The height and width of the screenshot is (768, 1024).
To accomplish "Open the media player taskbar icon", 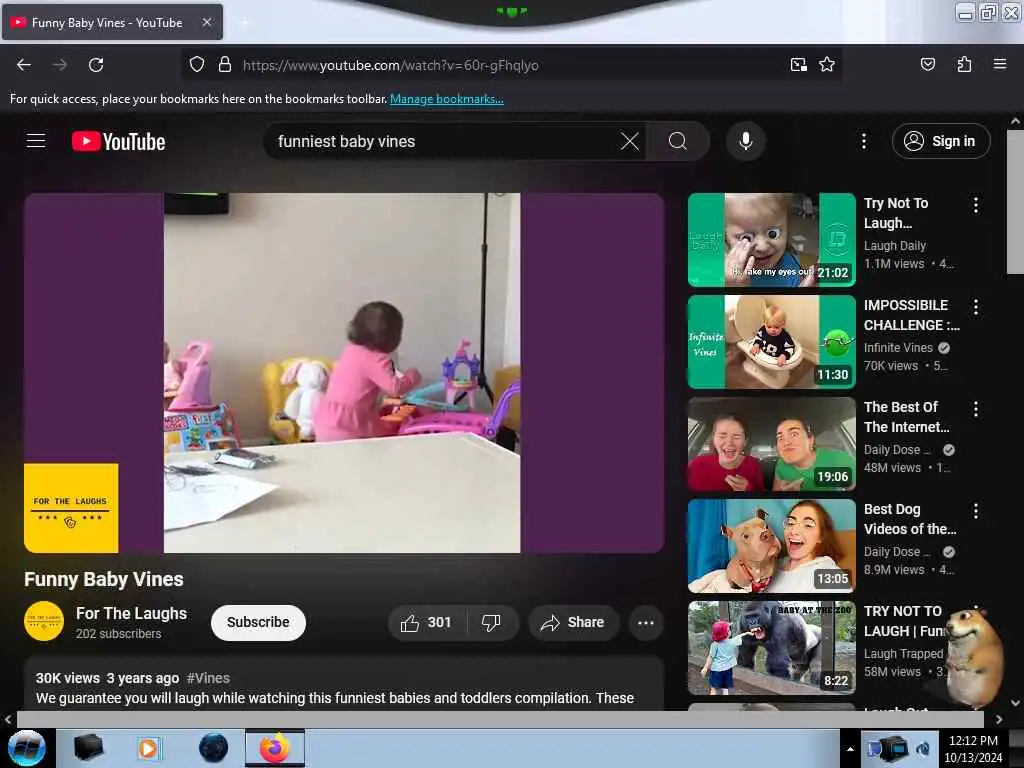I will (x=148, y=748).
